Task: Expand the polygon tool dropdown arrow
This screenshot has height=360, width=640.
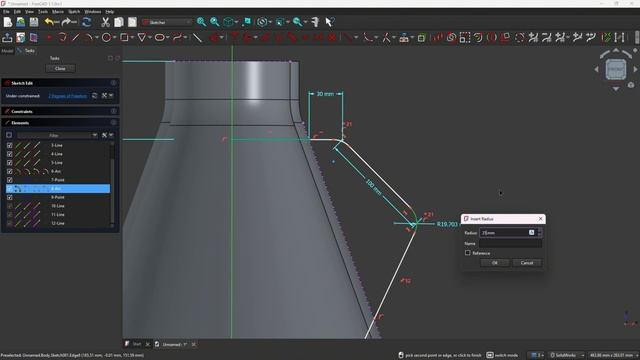Action: pyautogui.click(x=150, y=38)
